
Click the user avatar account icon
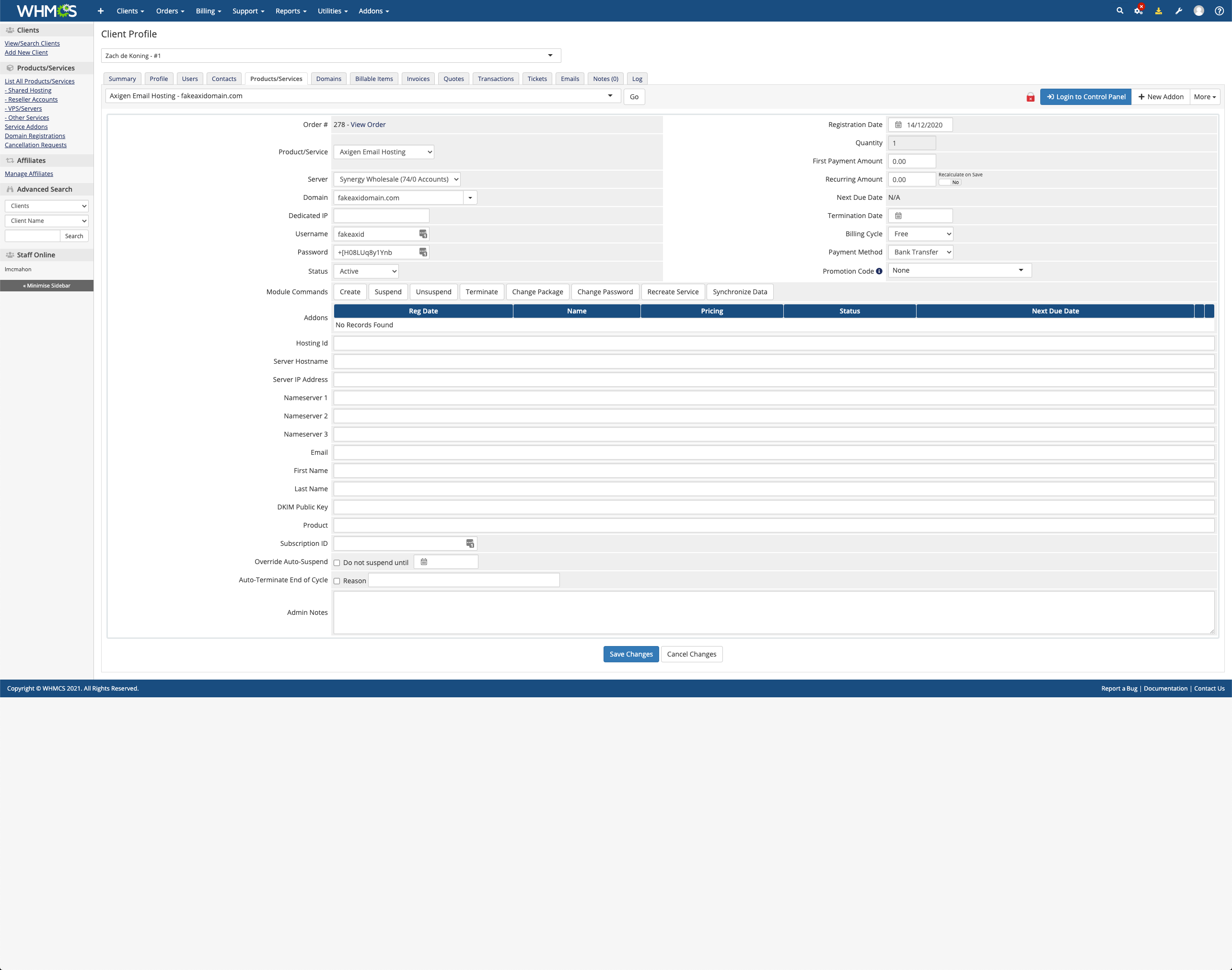click(1198, 11)
